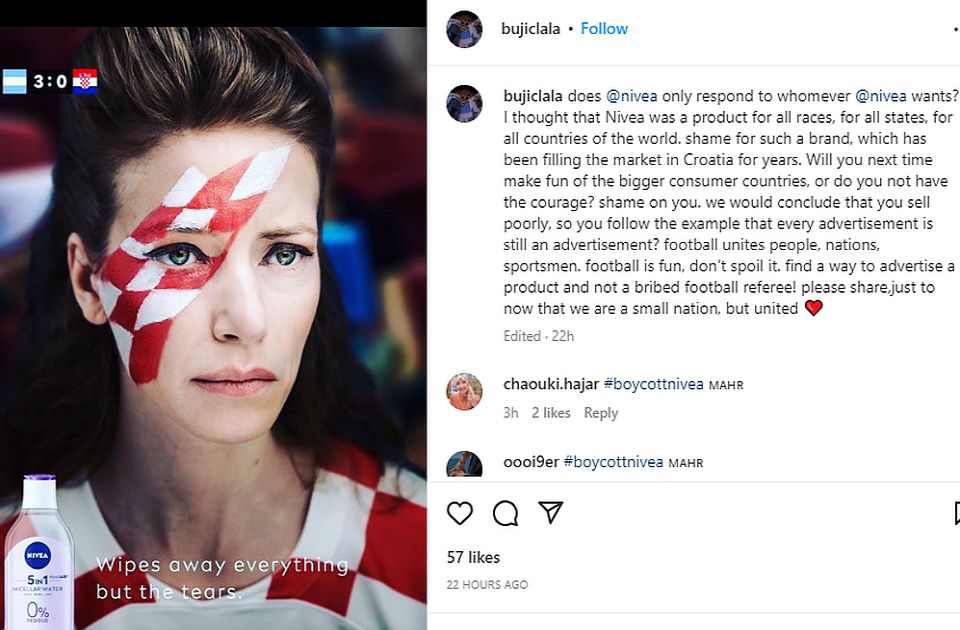Open bujiclala username in the post header
This screenshot has height=630, width=960.
[x=530, y=29]
